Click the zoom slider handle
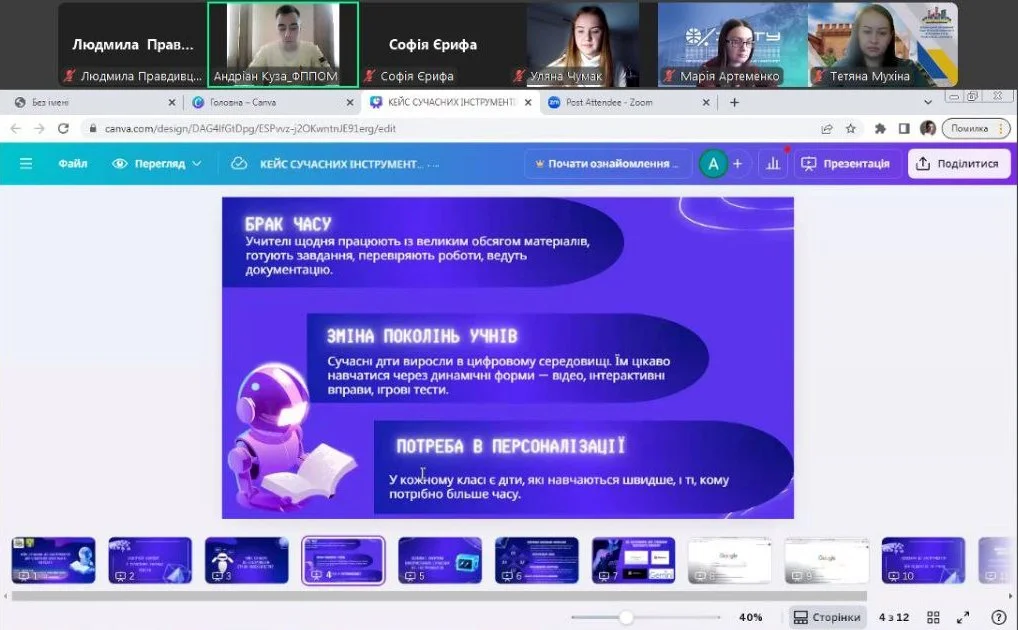Viewport: 1018px width, 630px height. (x=626, y=617)
